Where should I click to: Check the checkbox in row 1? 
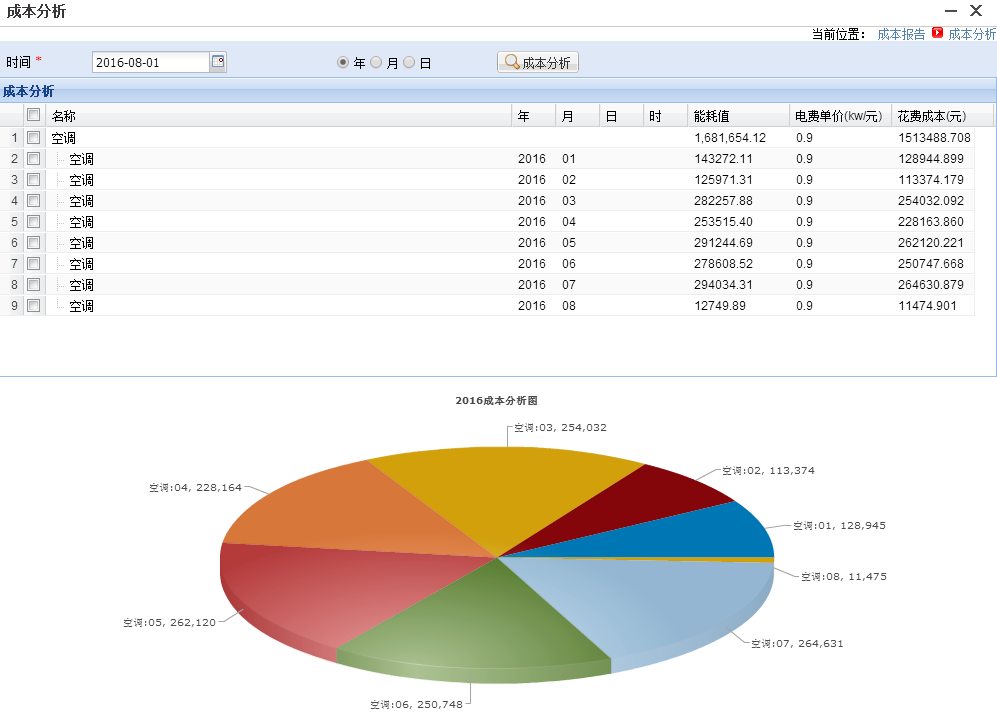tap(34, 137)
